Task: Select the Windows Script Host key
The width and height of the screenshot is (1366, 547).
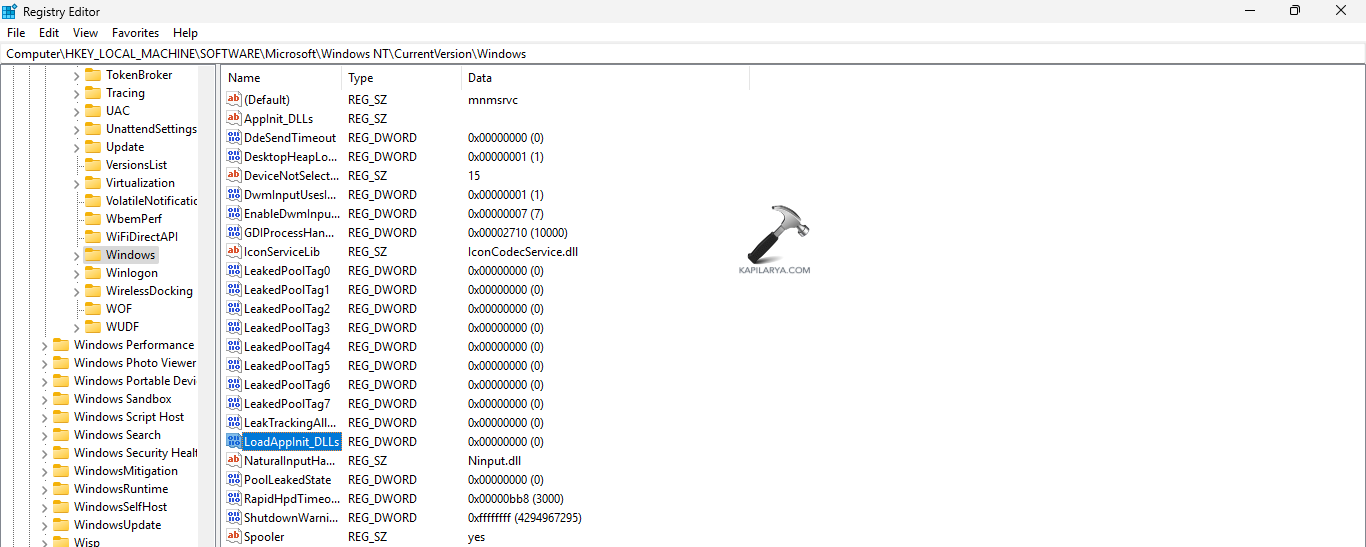Action: click(x=129, y=417)
